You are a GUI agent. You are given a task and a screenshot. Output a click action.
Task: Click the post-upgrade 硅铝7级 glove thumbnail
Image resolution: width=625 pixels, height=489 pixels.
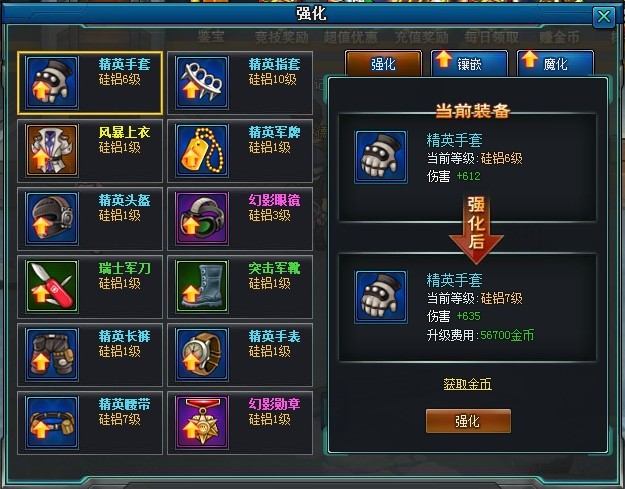click(x=381, y=297)
